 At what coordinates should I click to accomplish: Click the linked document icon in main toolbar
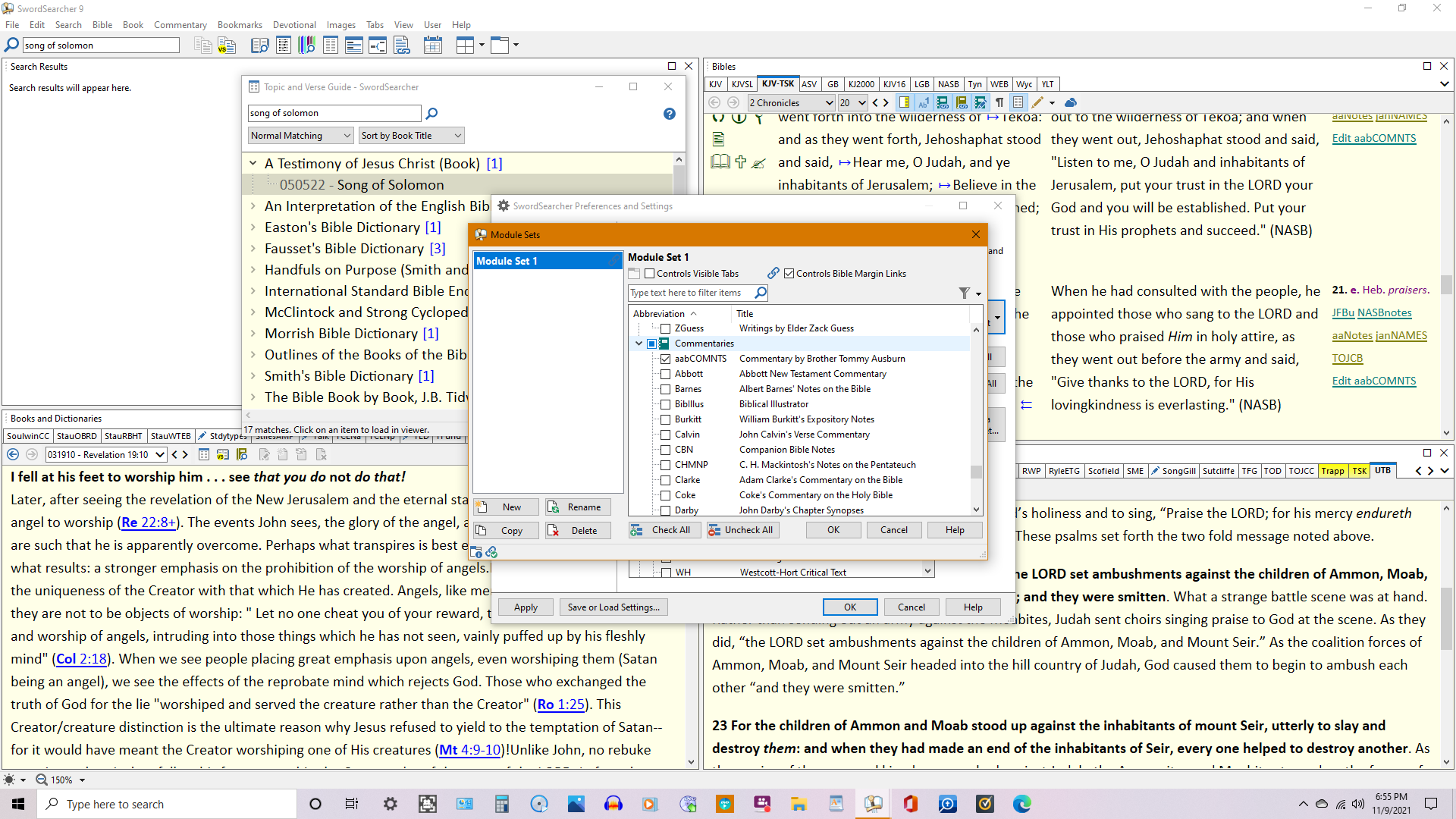tap(402, 45)
